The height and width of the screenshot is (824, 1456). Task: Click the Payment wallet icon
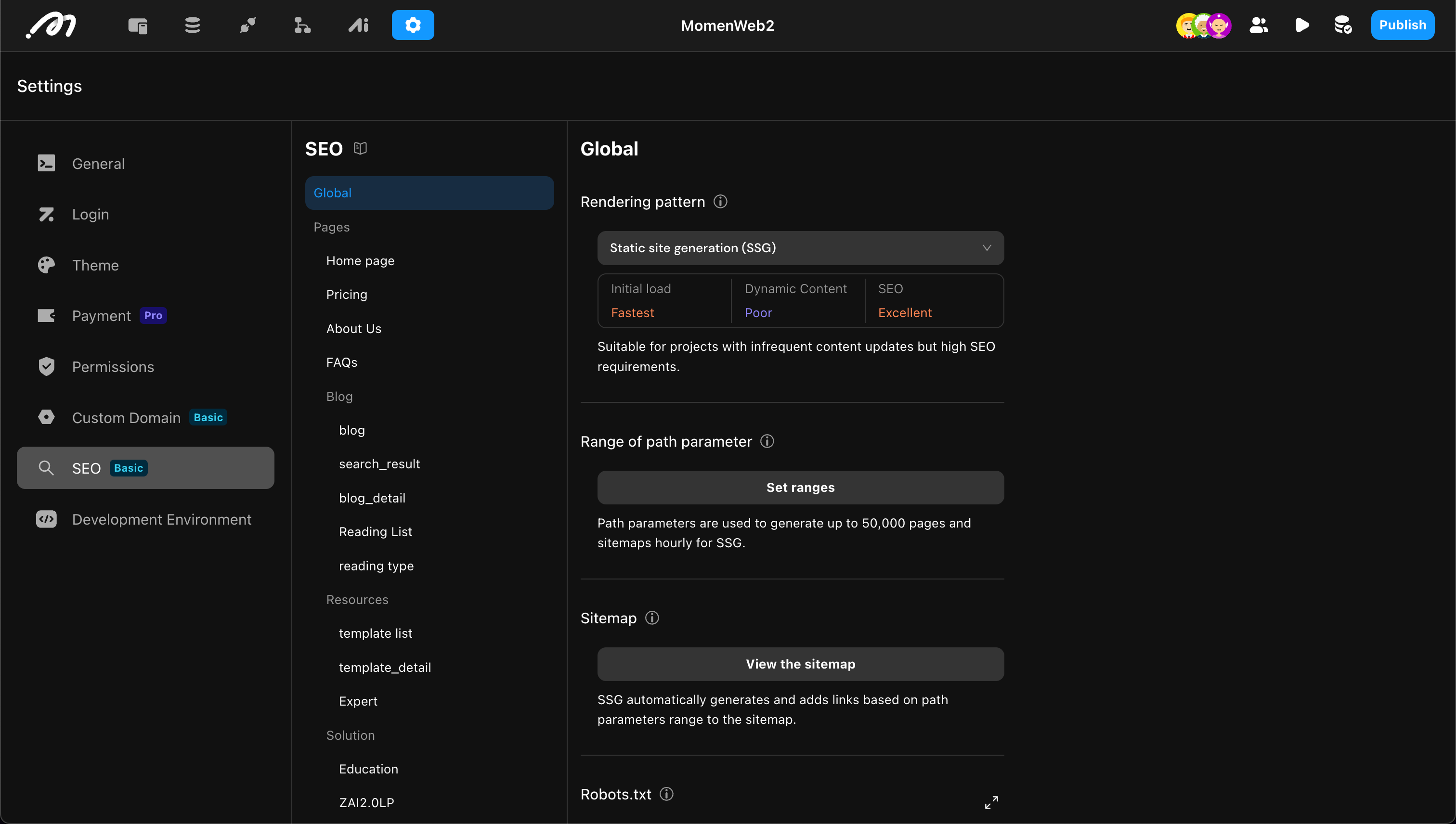(x=46, y=316)
